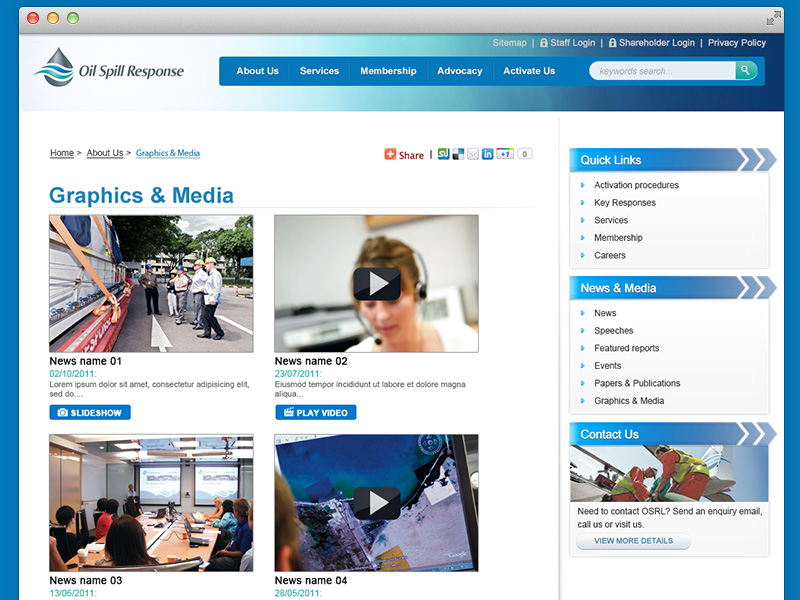The height and width of the screenshot is (600, 800).
Task: Click the Quick Links panel header
Action: click(672, 160)
